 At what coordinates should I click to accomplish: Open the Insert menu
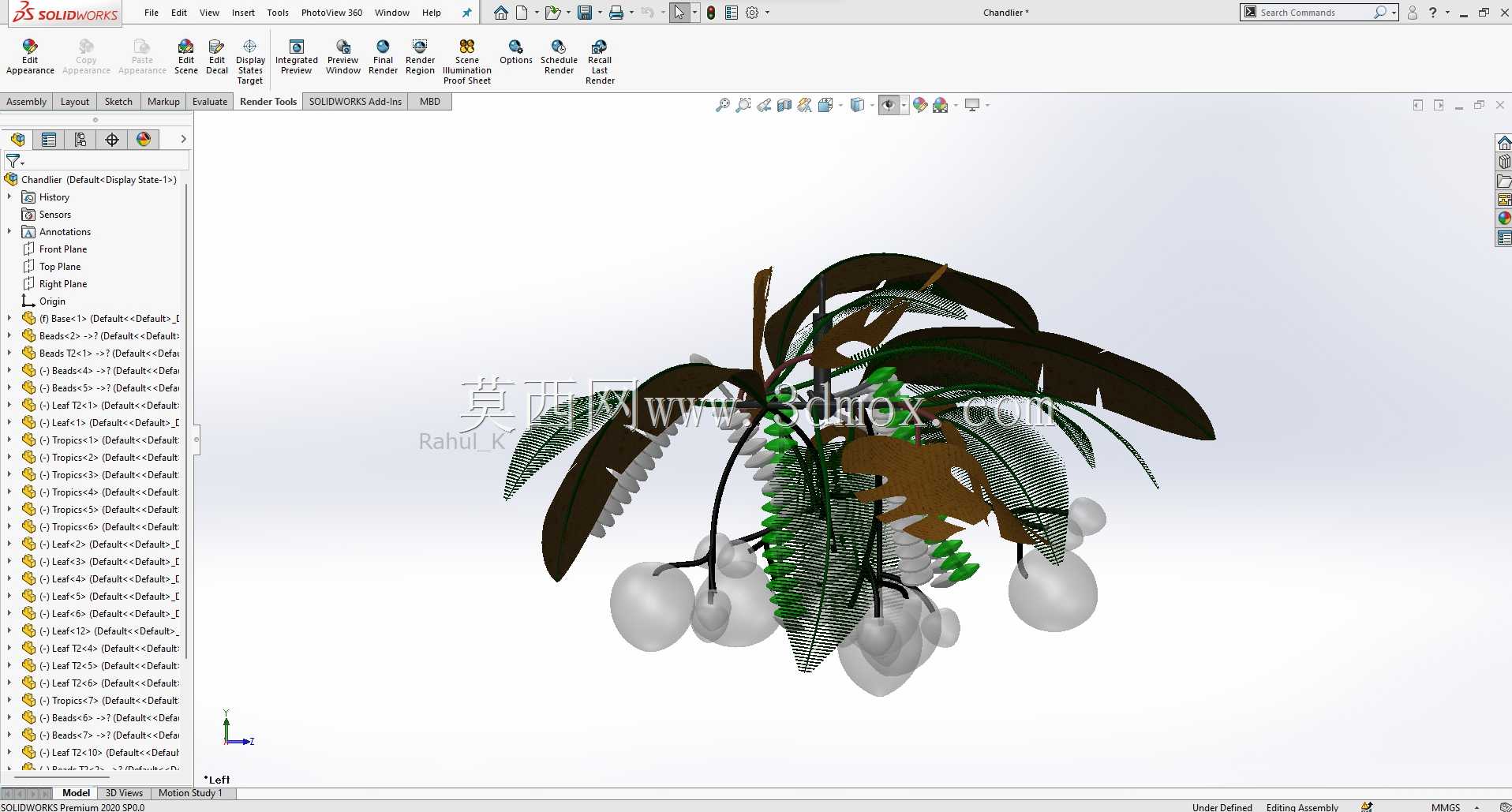(x=243, y=13)
